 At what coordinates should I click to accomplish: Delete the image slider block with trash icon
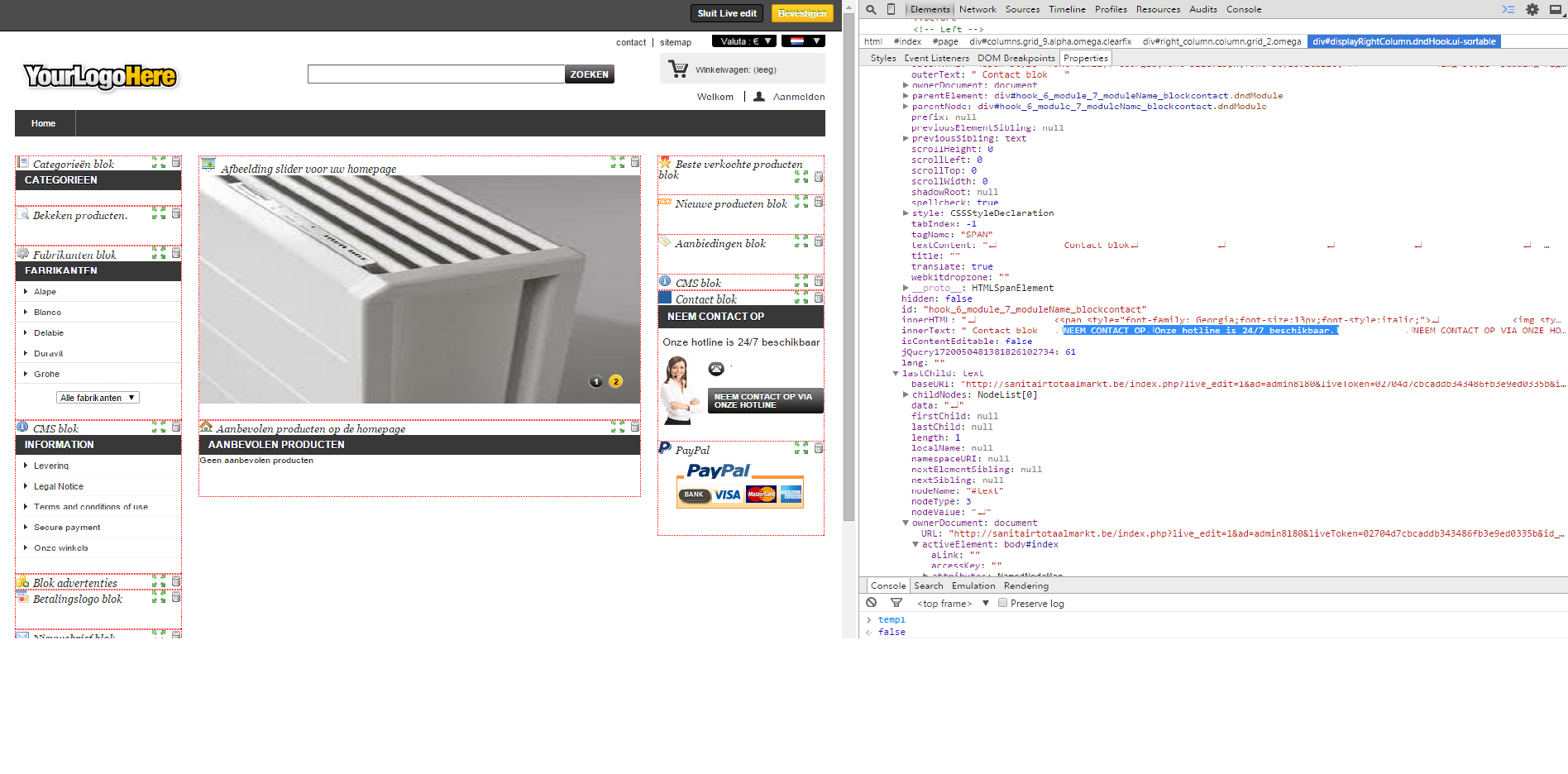pos(635,163)
